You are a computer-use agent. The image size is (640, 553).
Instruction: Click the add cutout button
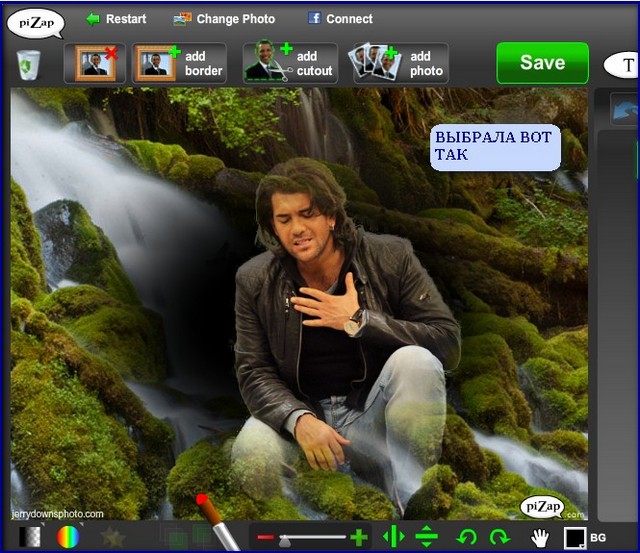(x=290, y=63)
